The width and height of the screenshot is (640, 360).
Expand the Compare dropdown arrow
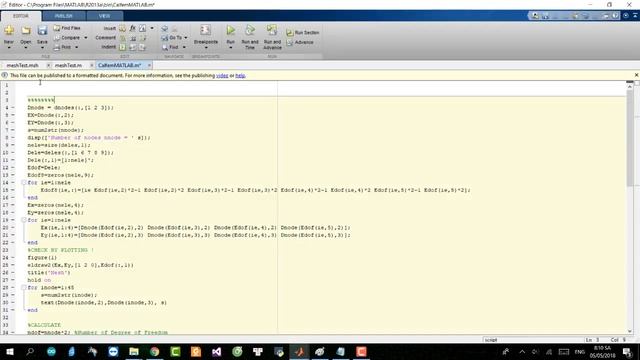[x=86, y=38]
